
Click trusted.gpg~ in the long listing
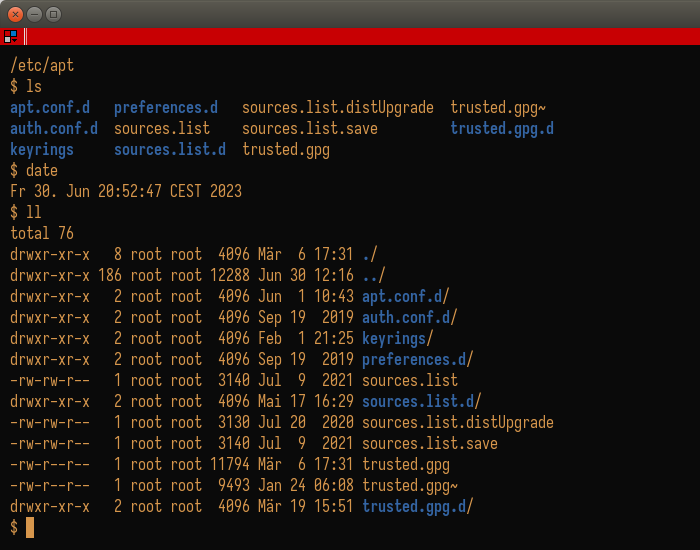click(409, 485)
